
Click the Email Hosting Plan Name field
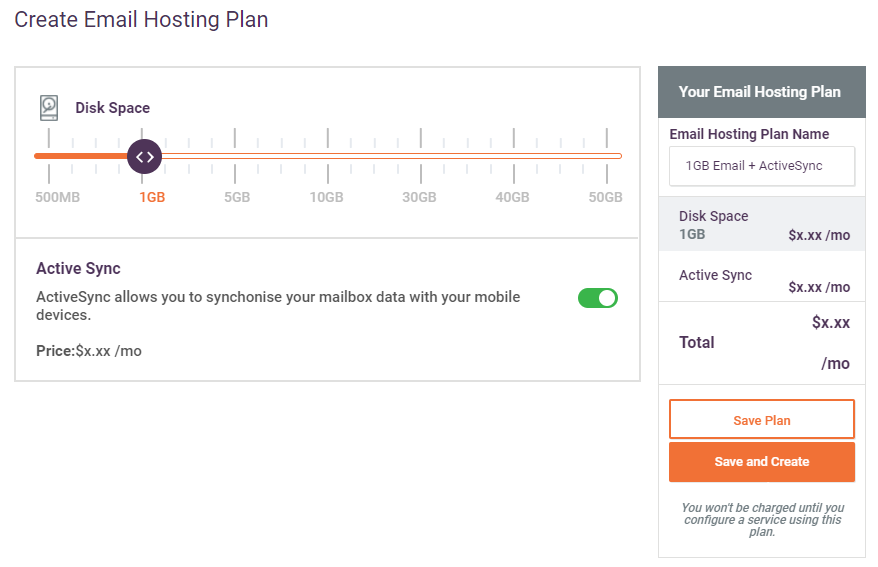(762, 166)
